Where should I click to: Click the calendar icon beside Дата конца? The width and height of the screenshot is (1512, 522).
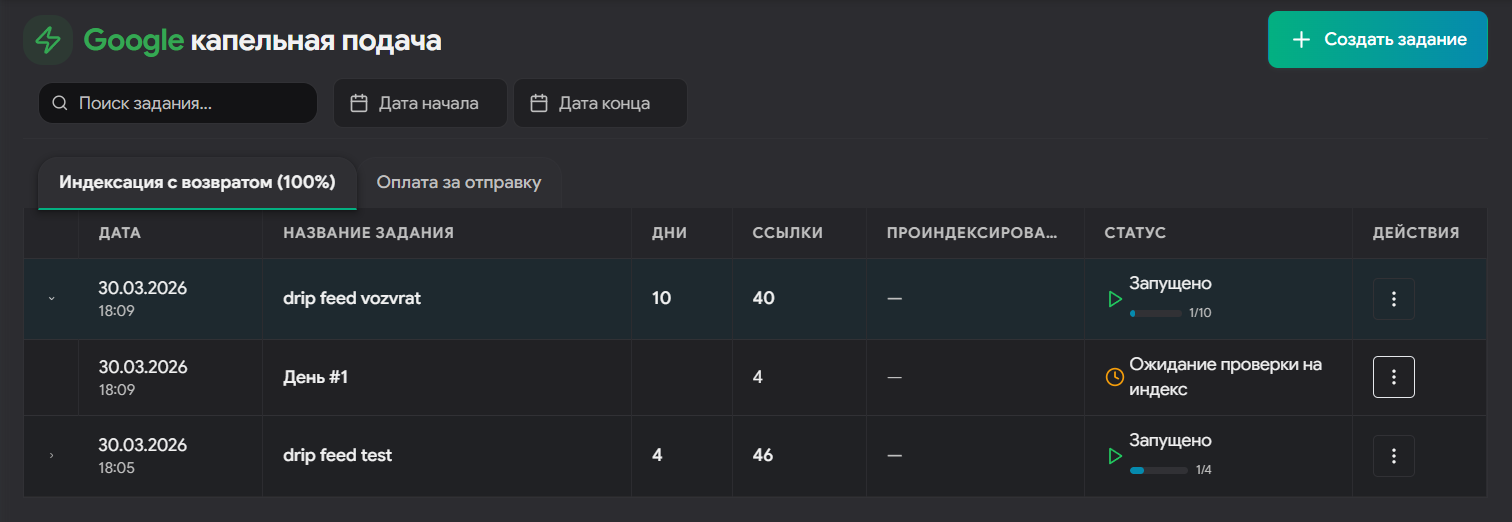[539, 103]
